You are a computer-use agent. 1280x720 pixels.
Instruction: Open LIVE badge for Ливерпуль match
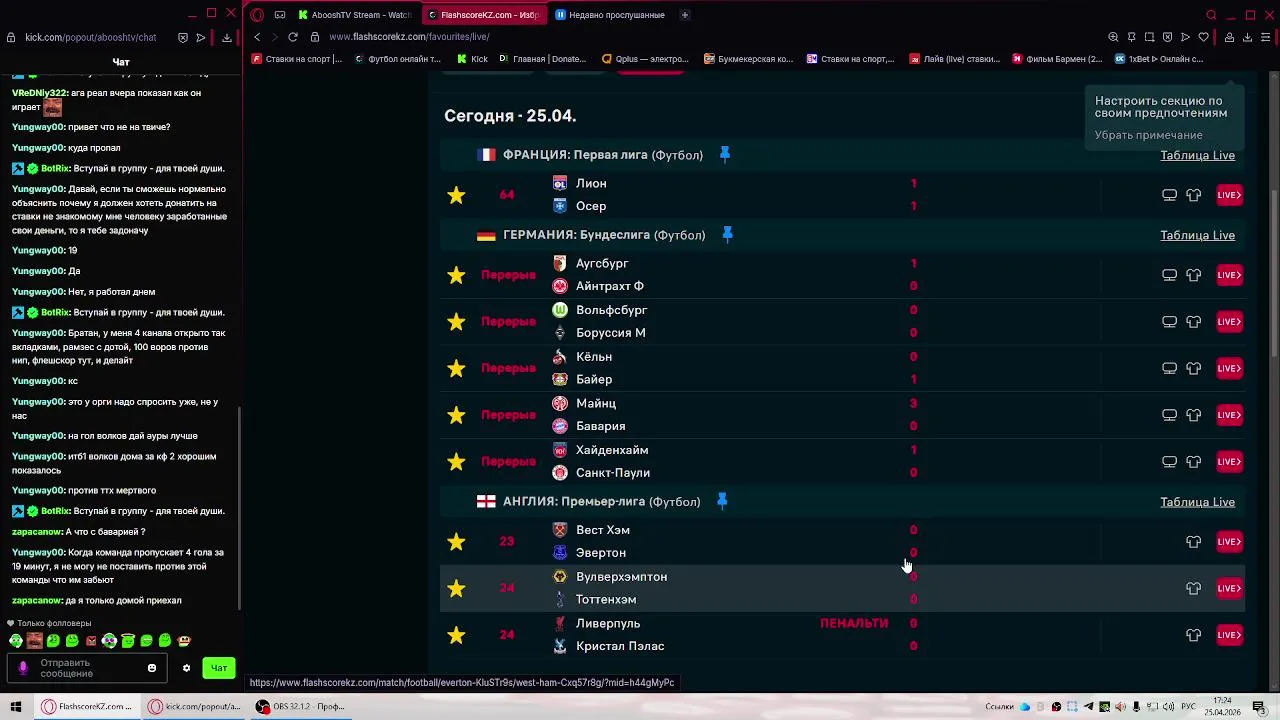[x=1229, y=635]
